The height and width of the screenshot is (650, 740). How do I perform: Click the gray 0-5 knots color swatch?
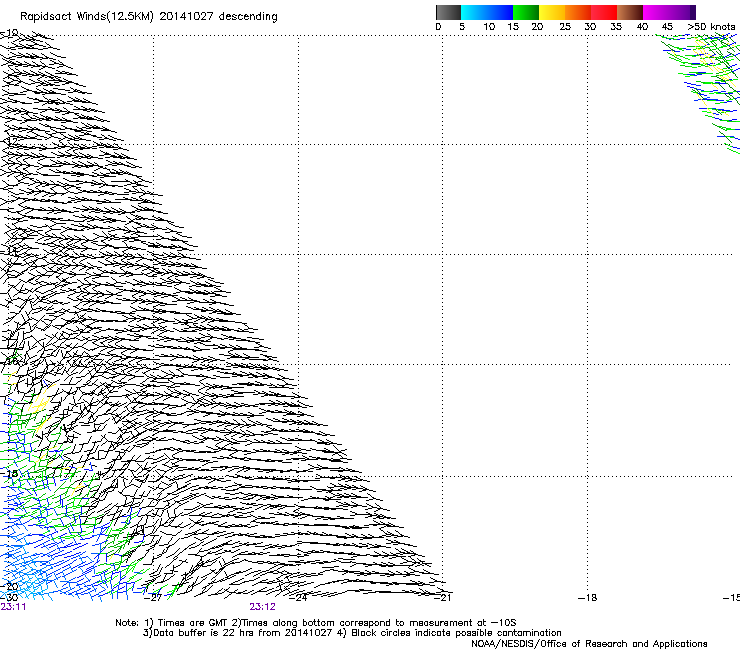[448, 12]
